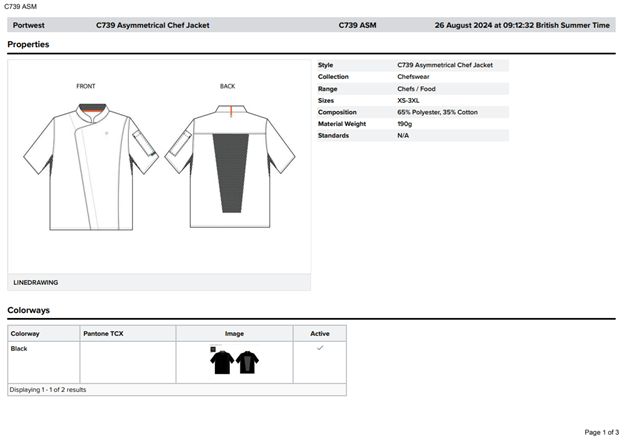Image resolution: width=624 pixels, height=439 pixels.
Task: Select the Image column header
Action: point(234,333)
